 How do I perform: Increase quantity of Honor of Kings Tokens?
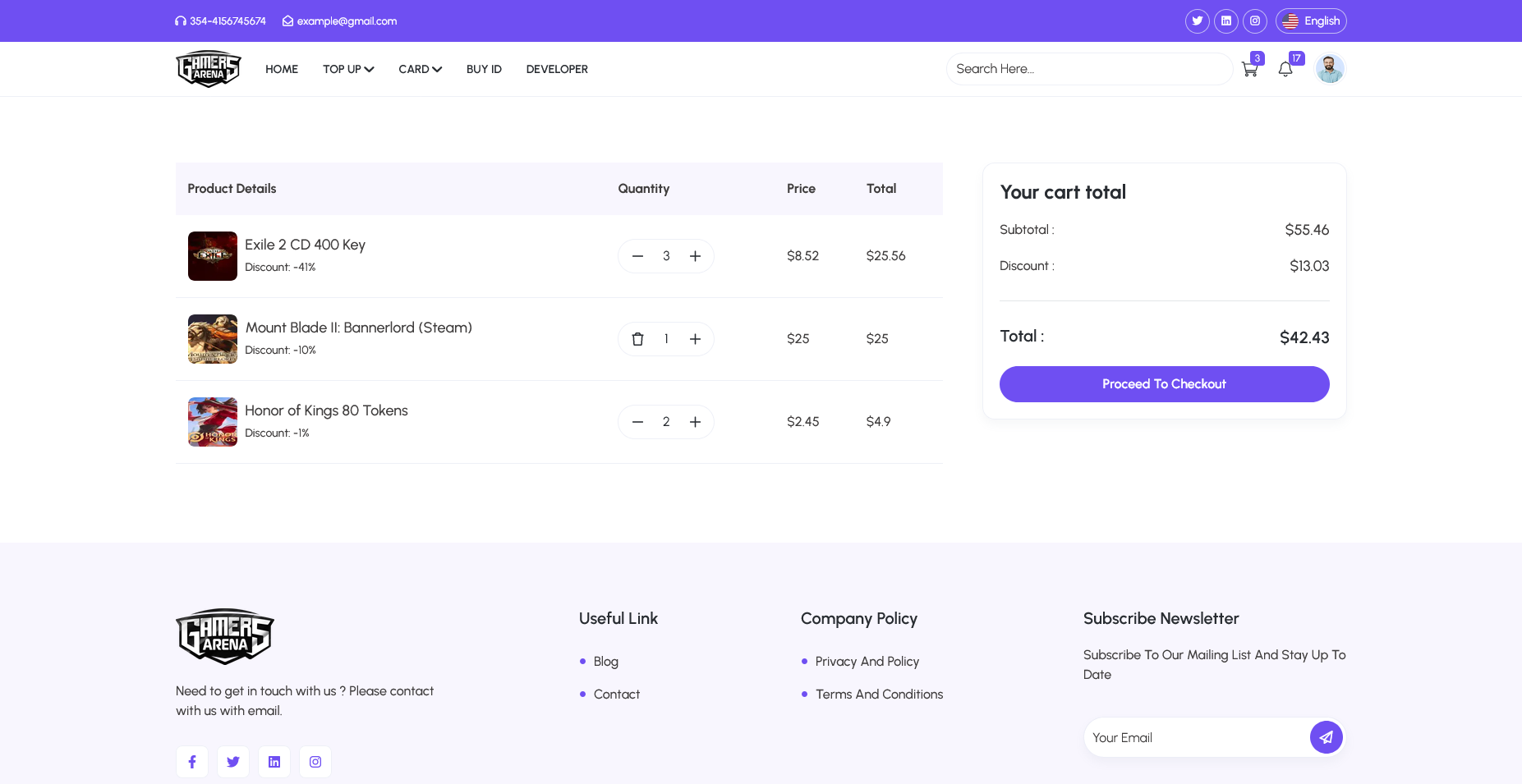coord(695,422)
